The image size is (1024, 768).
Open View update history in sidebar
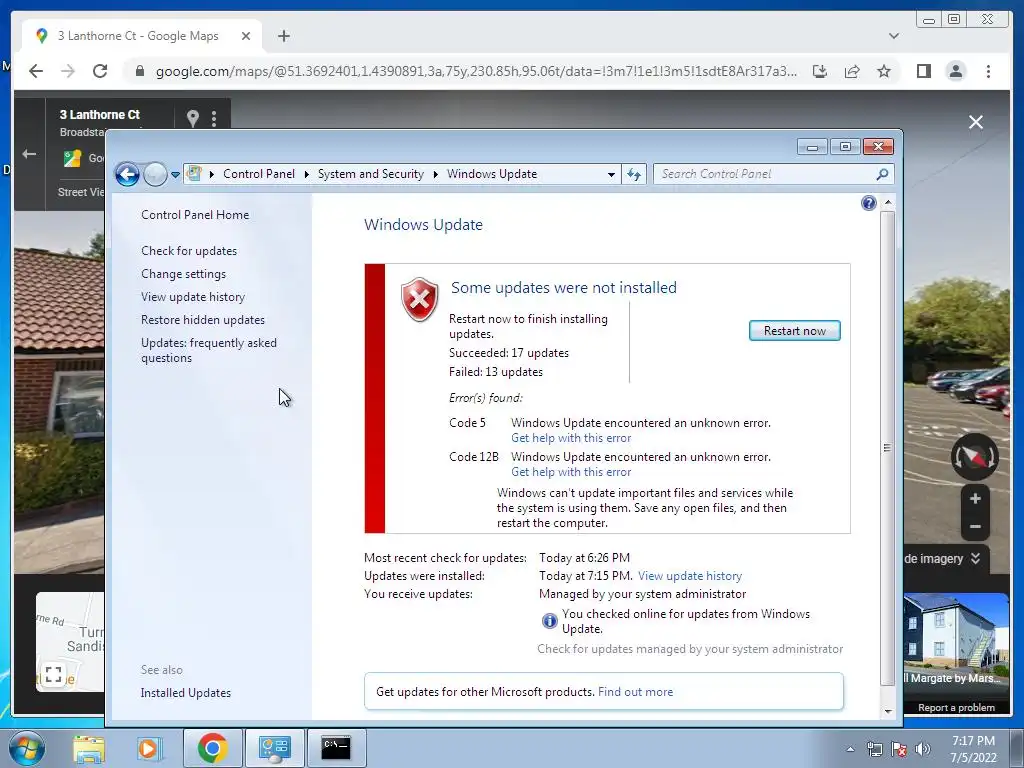[193, 296]
